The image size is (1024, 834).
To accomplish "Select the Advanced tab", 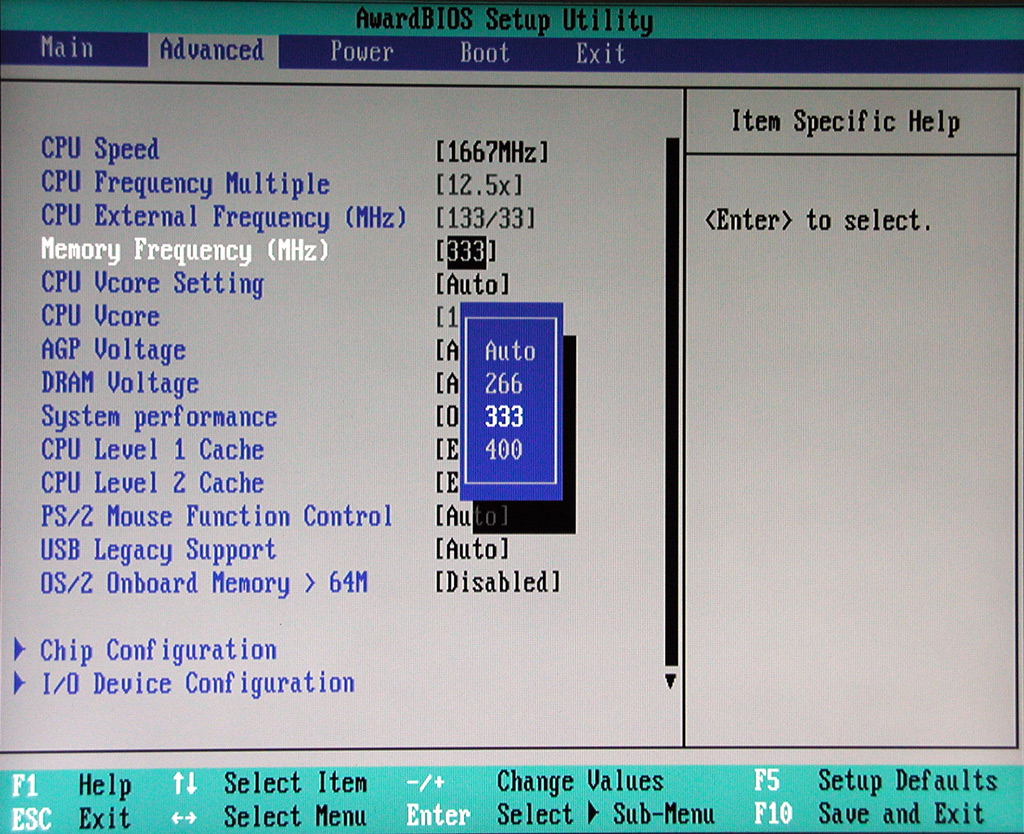I will (x=212, y=50).
